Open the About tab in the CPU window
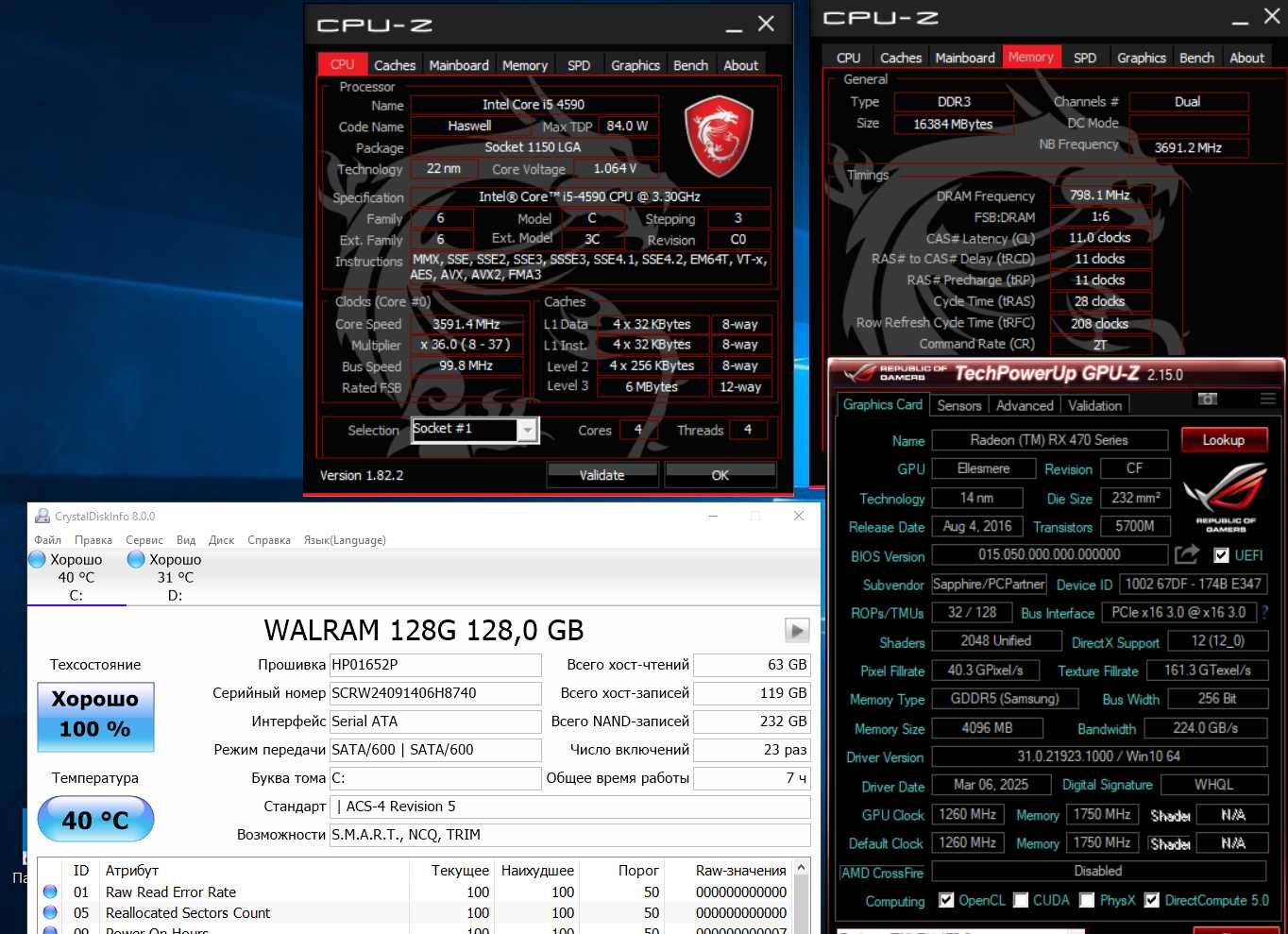The height and width of the screenshot is (934, 1288). tap(740, 65)
